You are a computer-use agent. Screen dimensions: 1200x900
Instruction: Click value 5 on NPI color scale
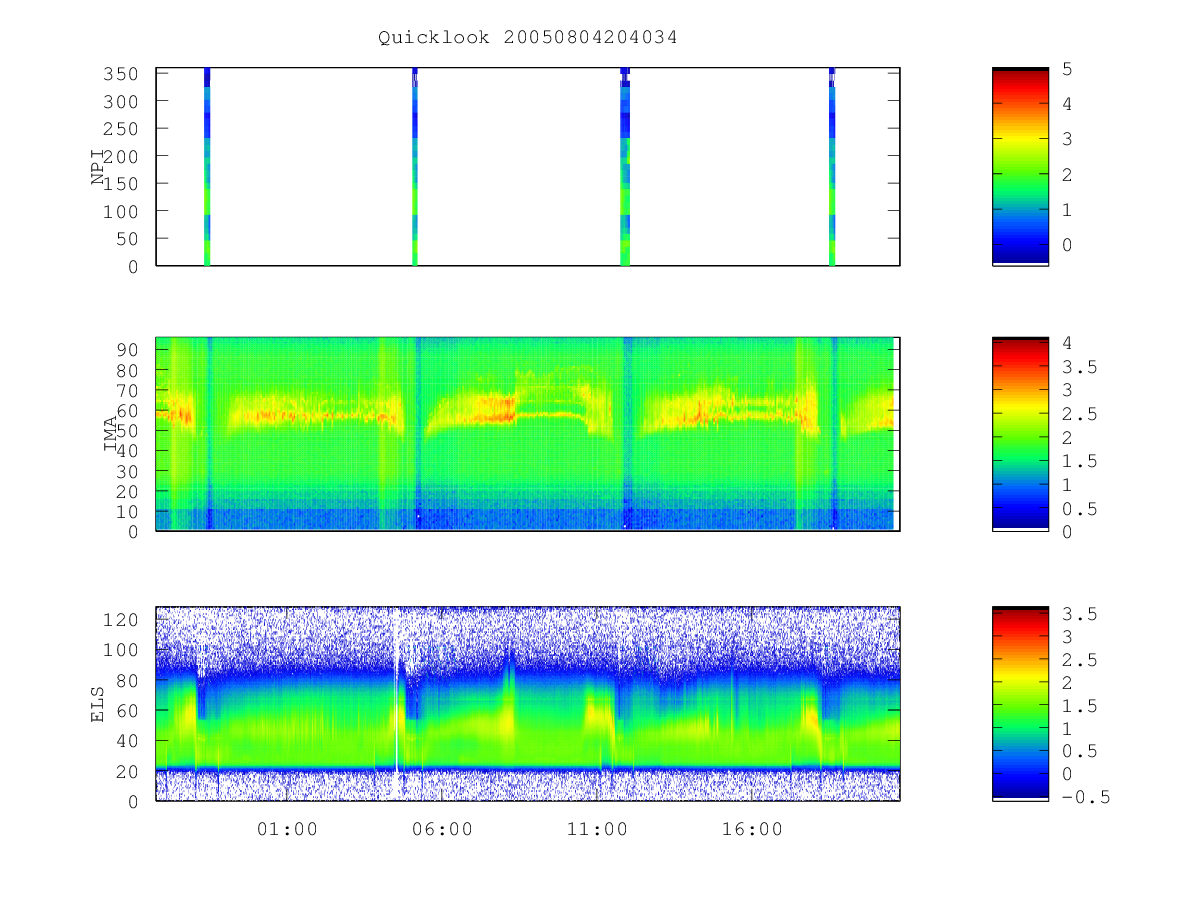point(1067,69)
